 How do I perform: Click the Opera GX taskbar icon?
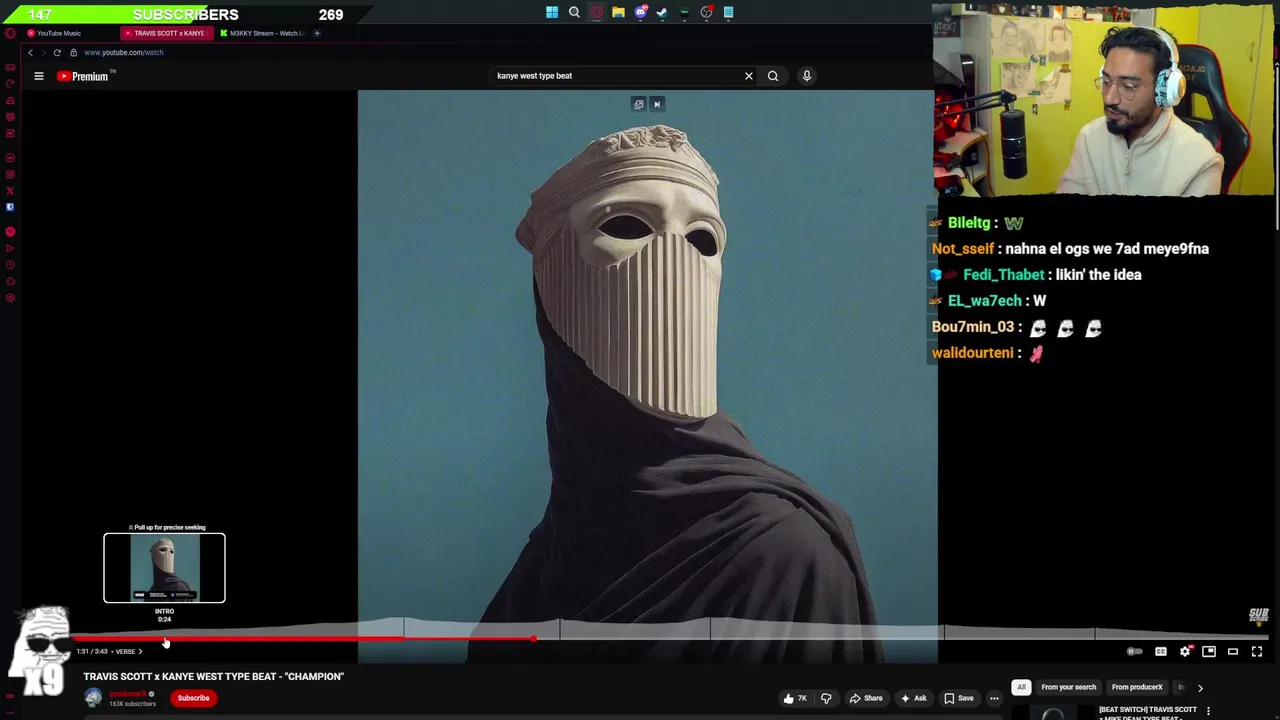596,13
